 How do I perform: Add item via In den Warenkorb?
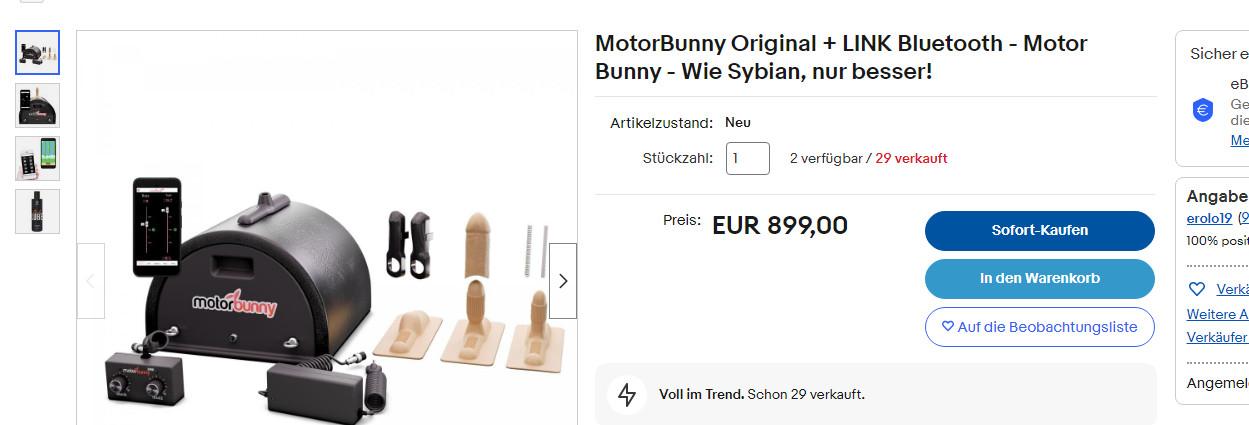pyautogui.click(x=1039, y=279)
